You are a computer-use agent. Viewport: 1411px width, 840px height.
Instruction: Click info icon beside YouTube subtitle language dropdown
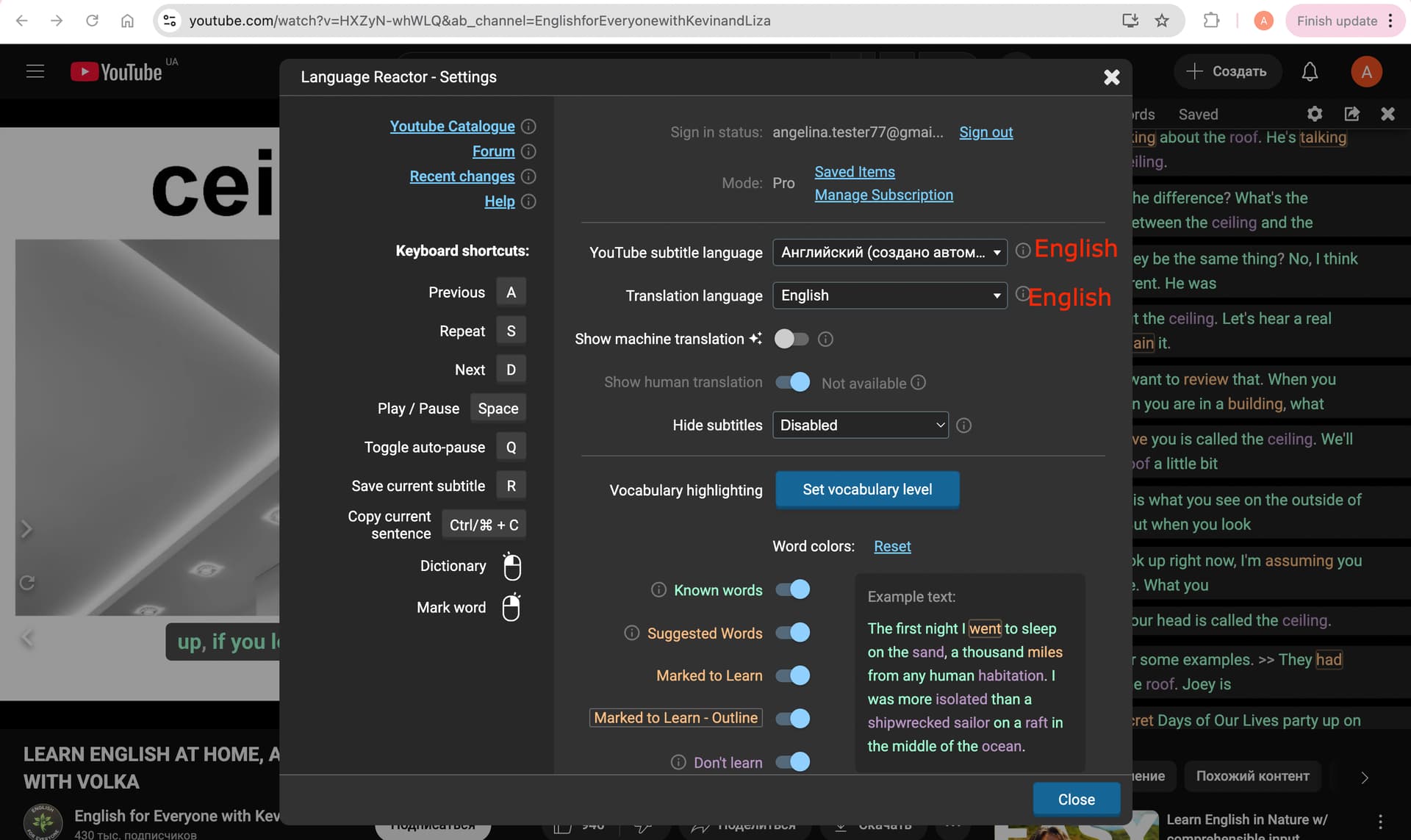(x=1022, y=251)
